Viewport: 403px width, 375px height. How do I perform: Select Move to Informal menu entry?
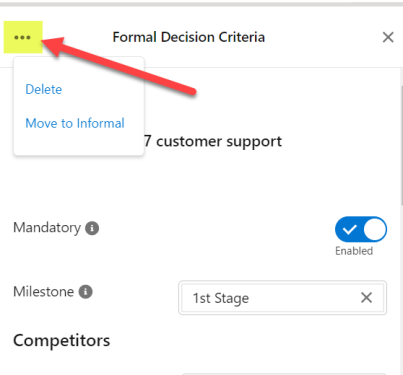[75, 123]
